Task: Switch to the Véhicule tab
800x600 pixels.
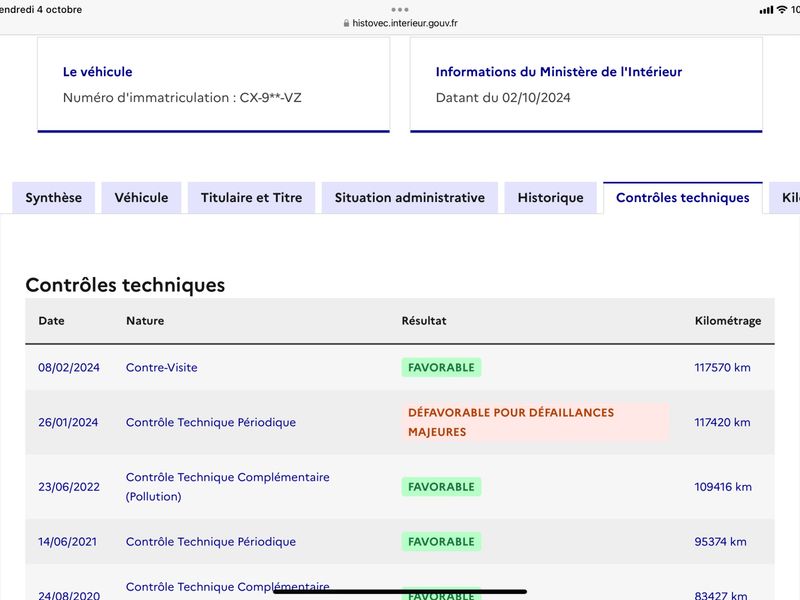Action: [x=141, y=198]
